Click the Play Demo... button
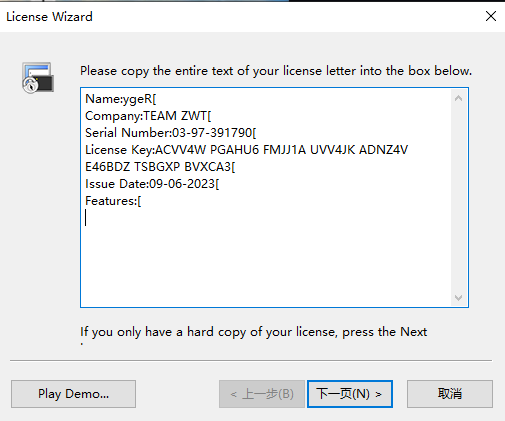505x421 pixels. 73,394
